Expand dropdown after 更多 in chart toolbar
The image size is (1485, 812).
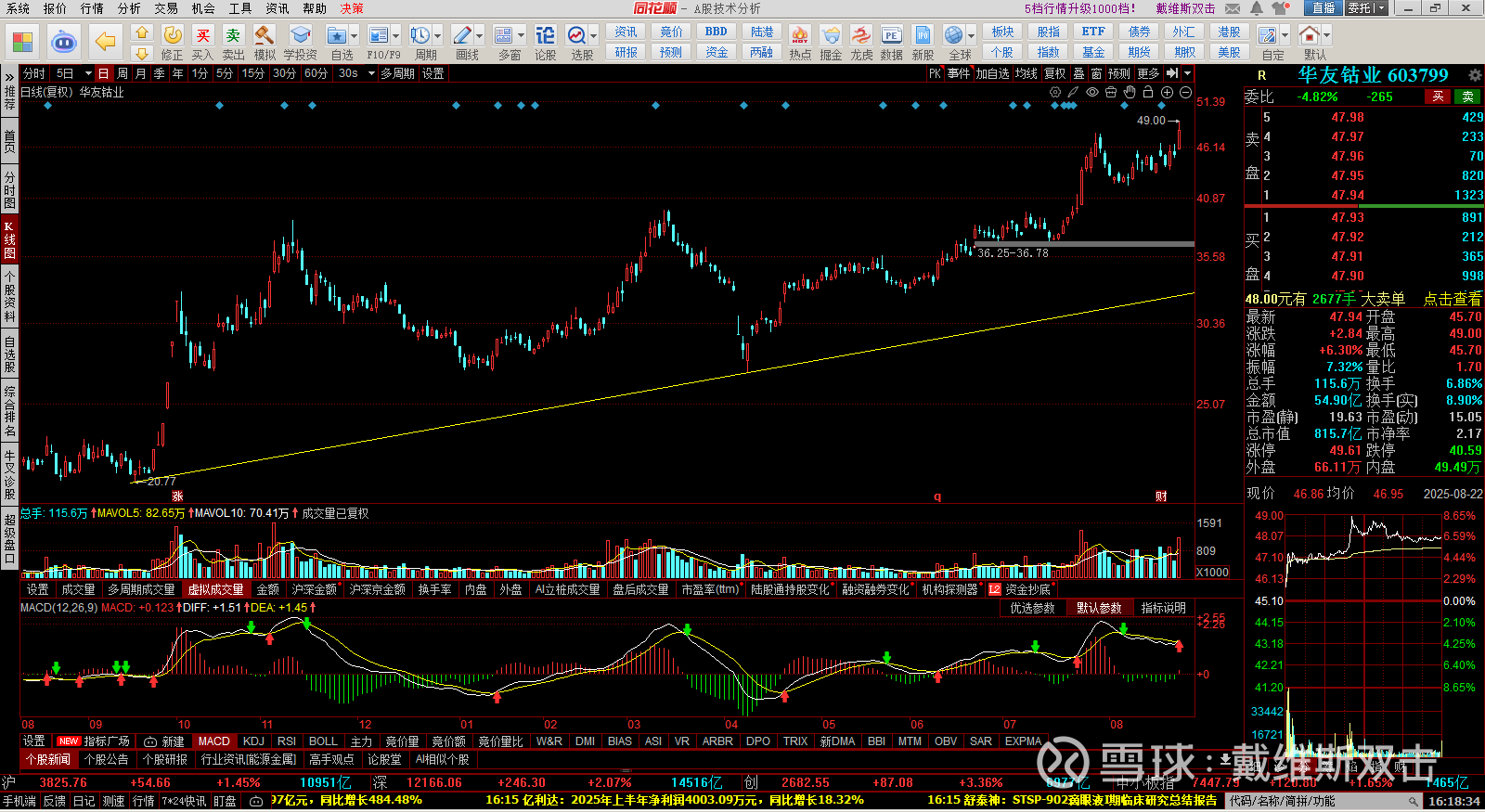1187,73
